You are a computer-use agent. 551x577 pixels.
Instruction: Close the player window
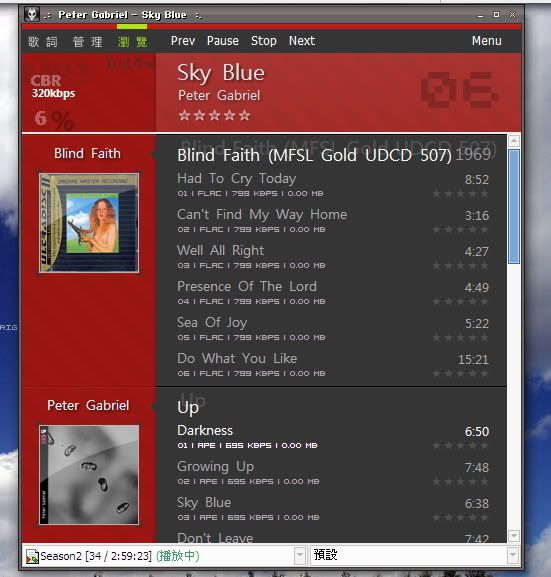pyautogui.click(x=512, y=15)
